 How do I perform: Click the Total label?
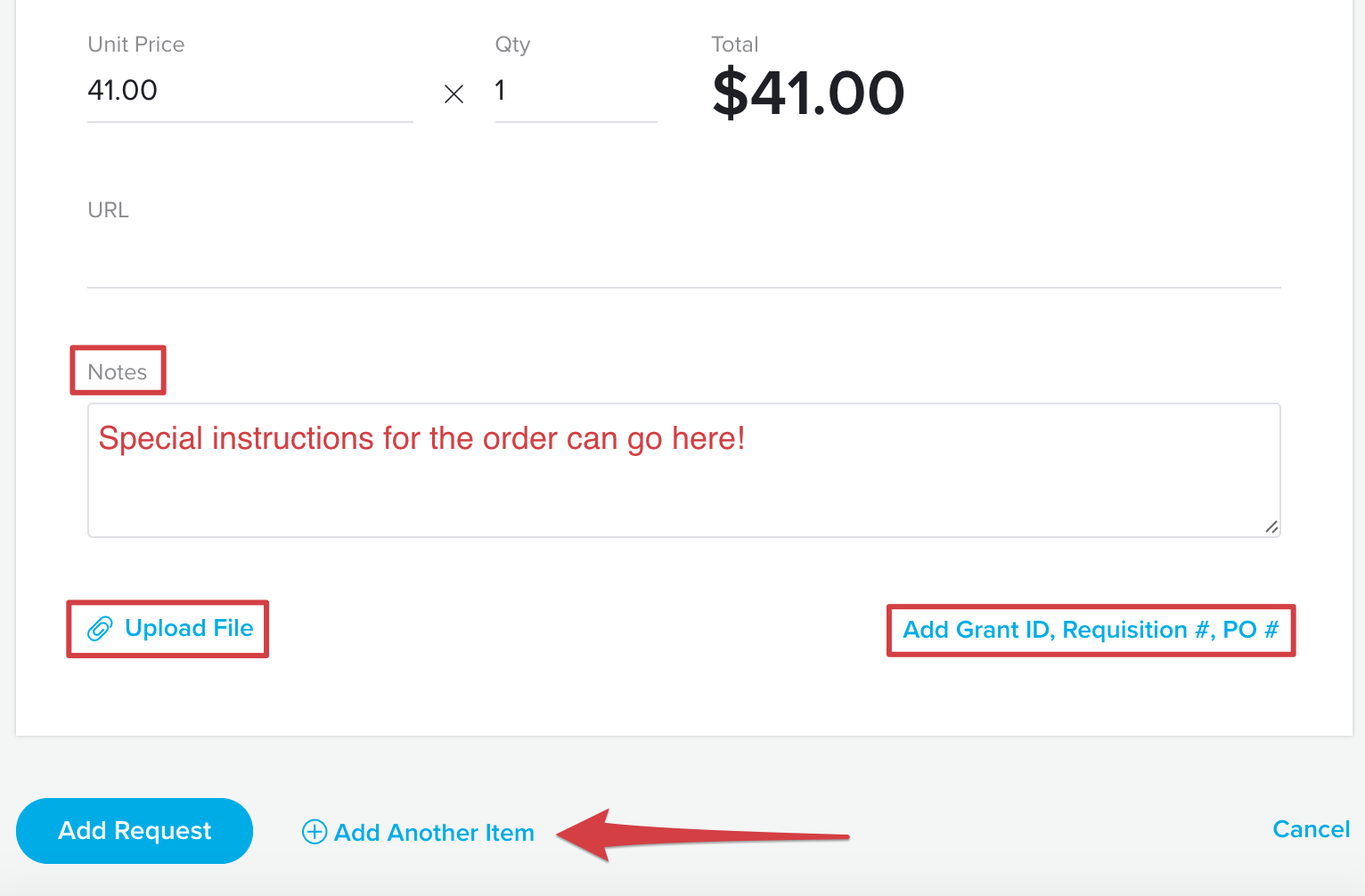[735, 45]
